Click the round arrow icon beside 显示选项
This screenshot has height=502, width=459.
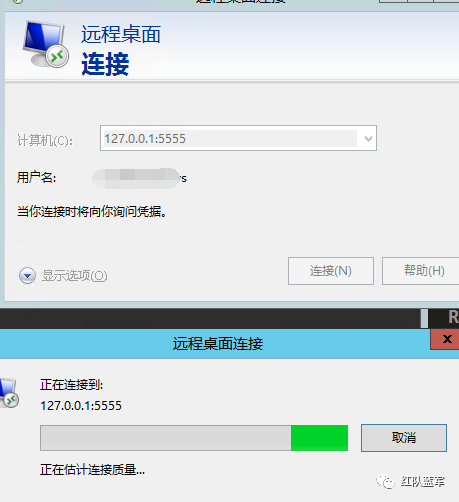[27, 276]
